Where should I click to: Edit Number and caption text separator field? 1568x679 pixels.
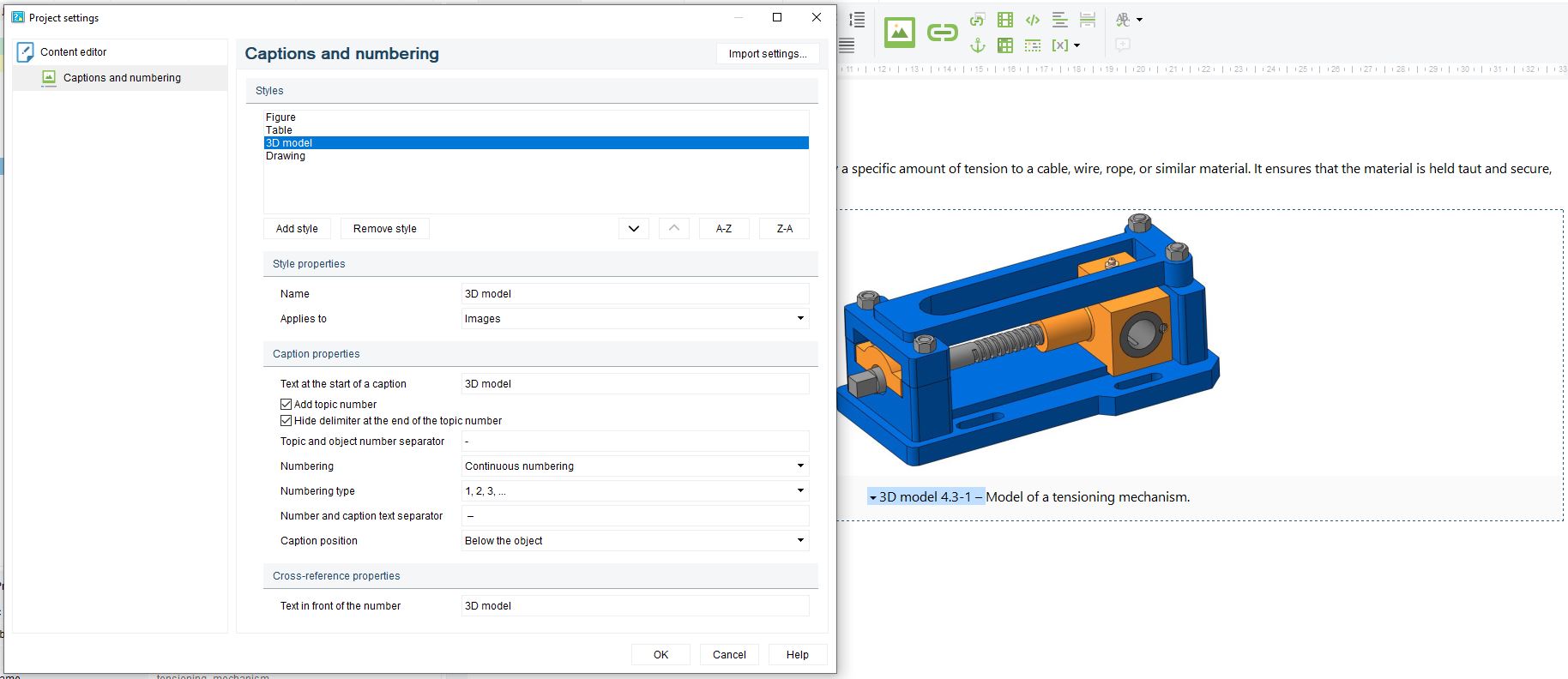point(635,515)
